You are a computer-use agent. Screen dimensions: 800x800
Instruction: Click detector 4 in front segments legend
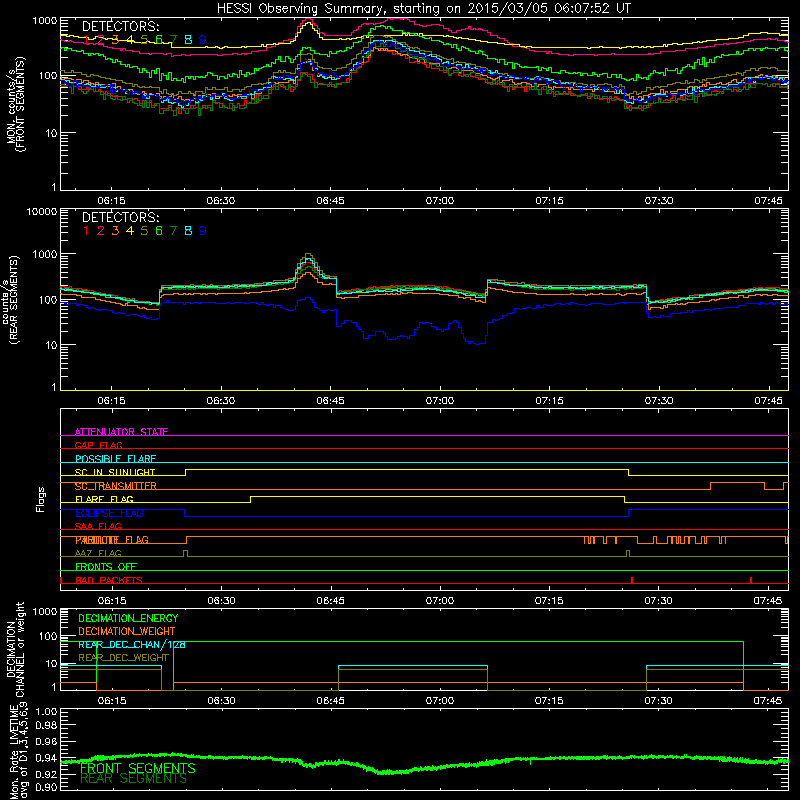[130, 40]
